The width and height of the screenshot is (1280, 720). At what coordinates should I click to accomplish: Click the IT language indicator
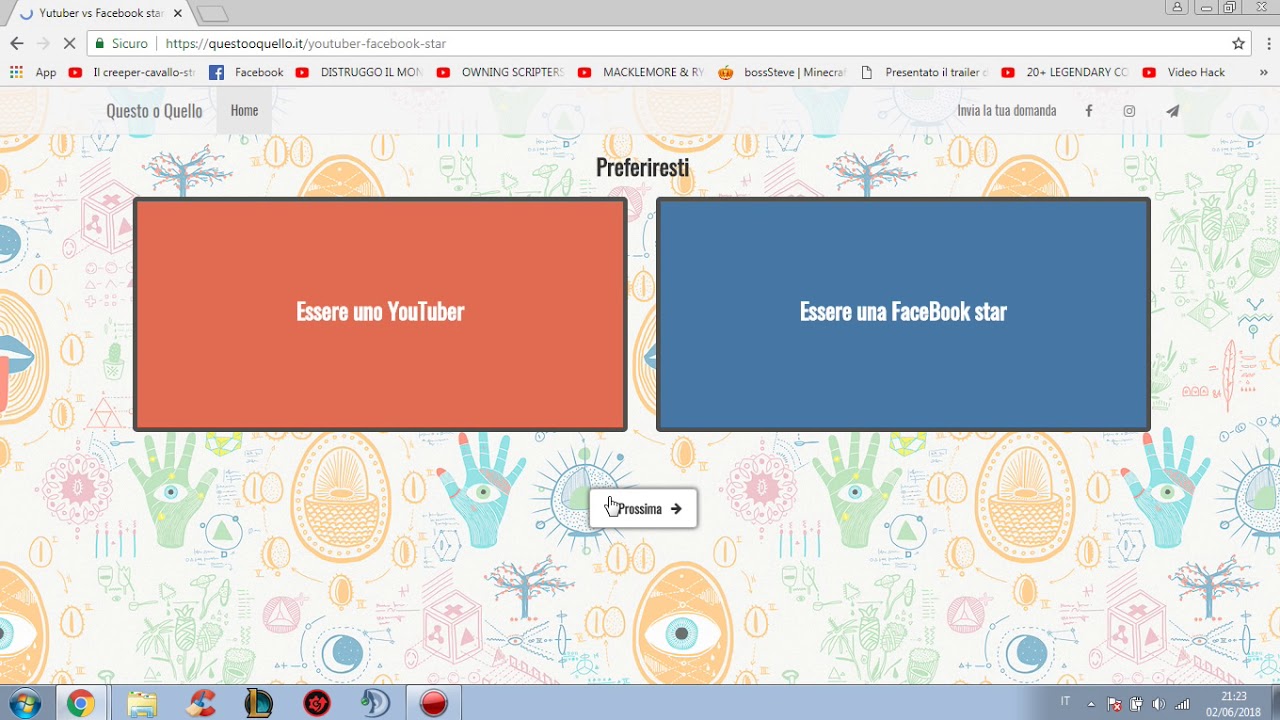click(x=1065, y=701)
